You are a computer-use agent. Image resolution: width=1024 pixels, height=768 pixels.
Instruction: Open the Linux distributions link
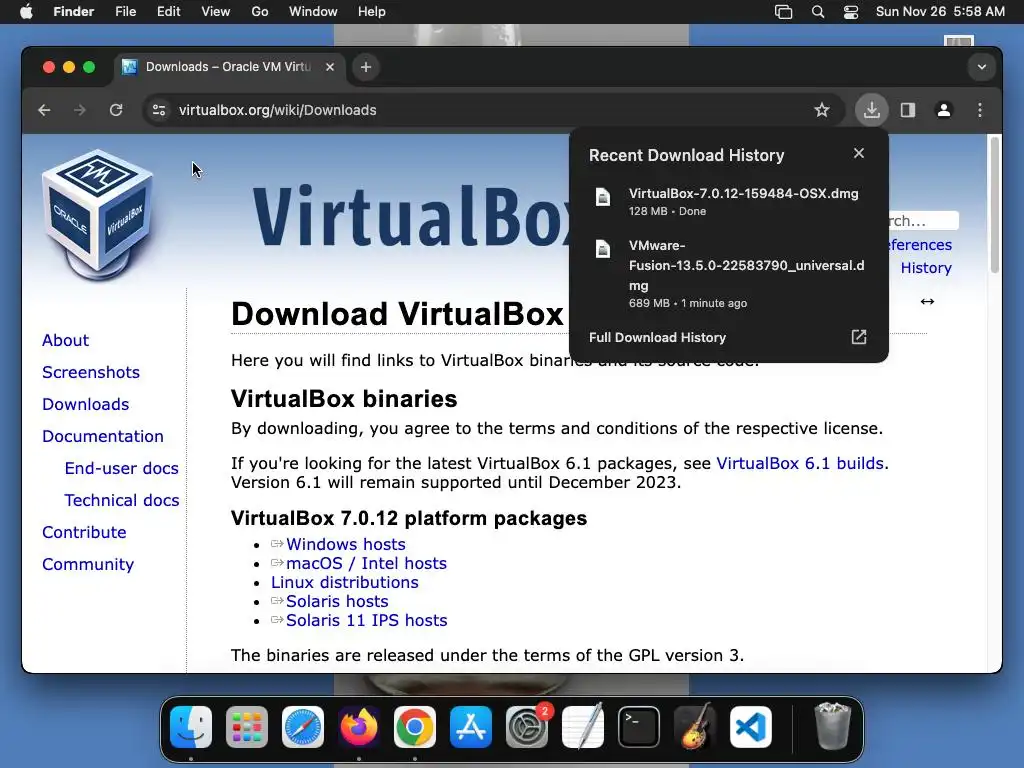tap(345, 582)
